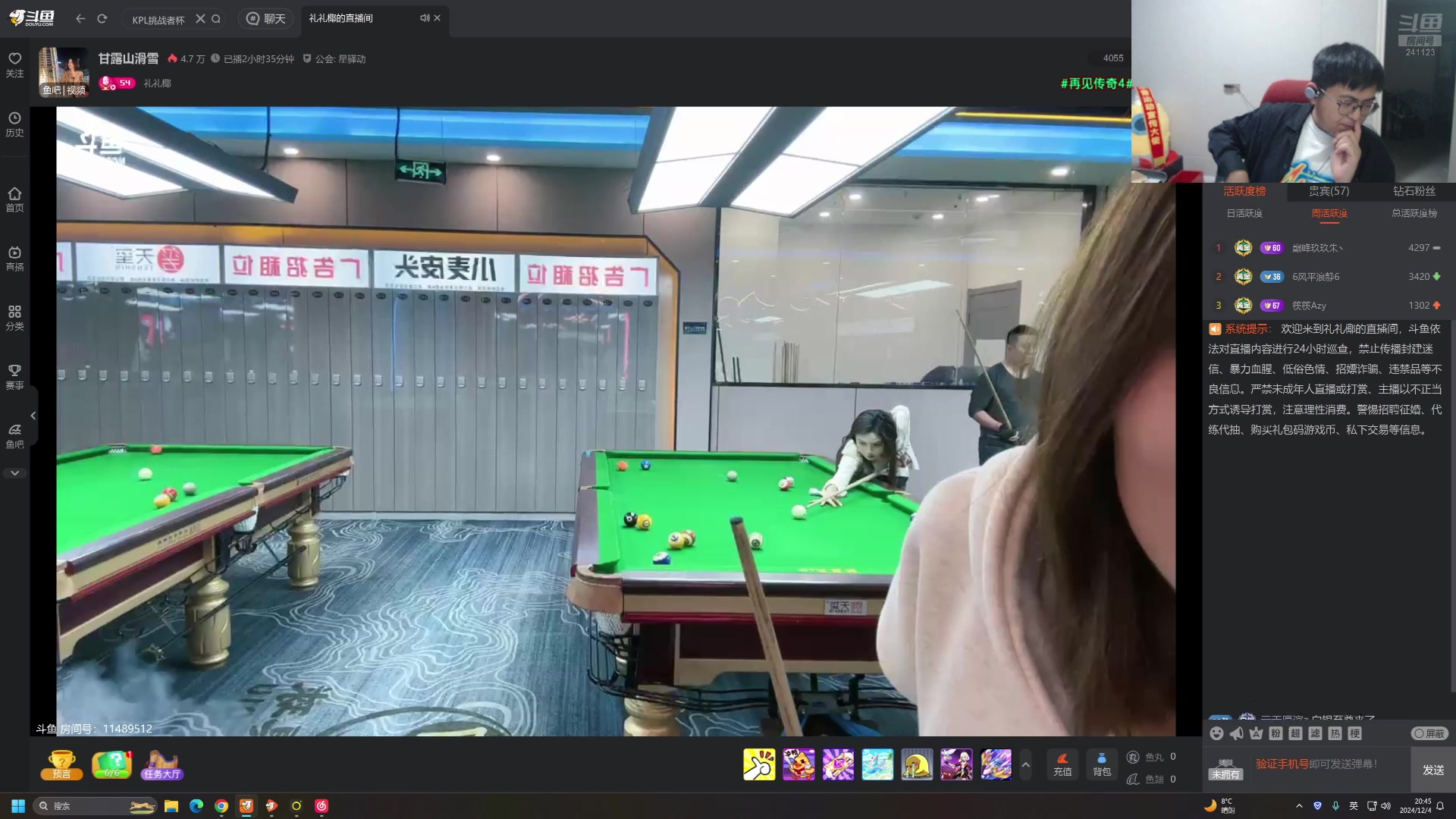1456x819 pixels.
Task: Click the taskbar 搜索 search box
Action: 96,805
